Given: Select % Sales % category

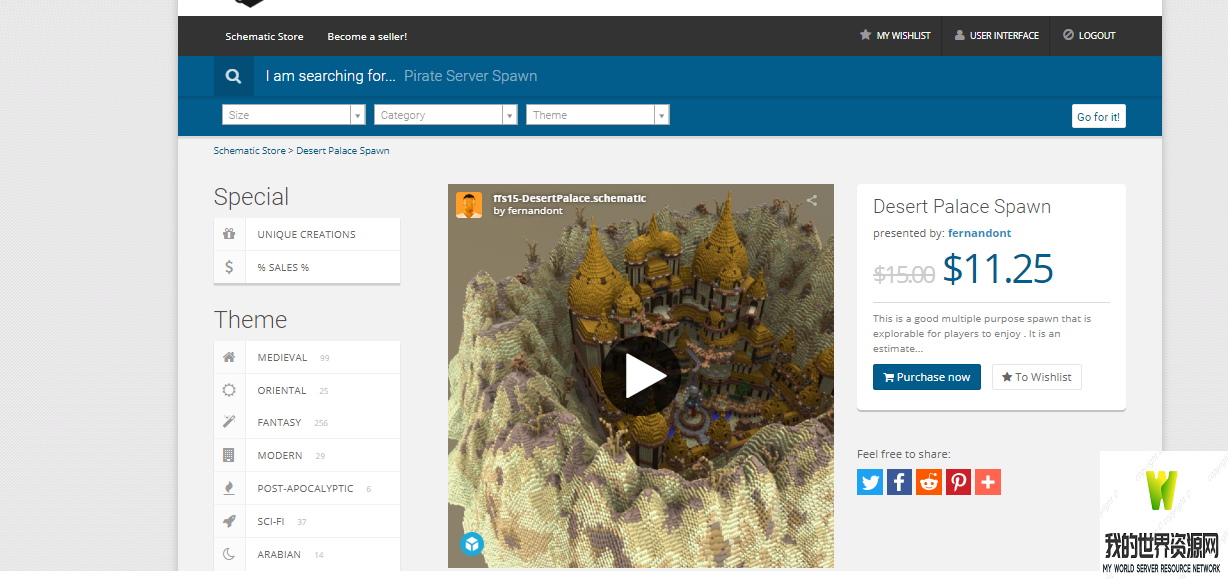Looking at the screenshot, I should (307, 267).
